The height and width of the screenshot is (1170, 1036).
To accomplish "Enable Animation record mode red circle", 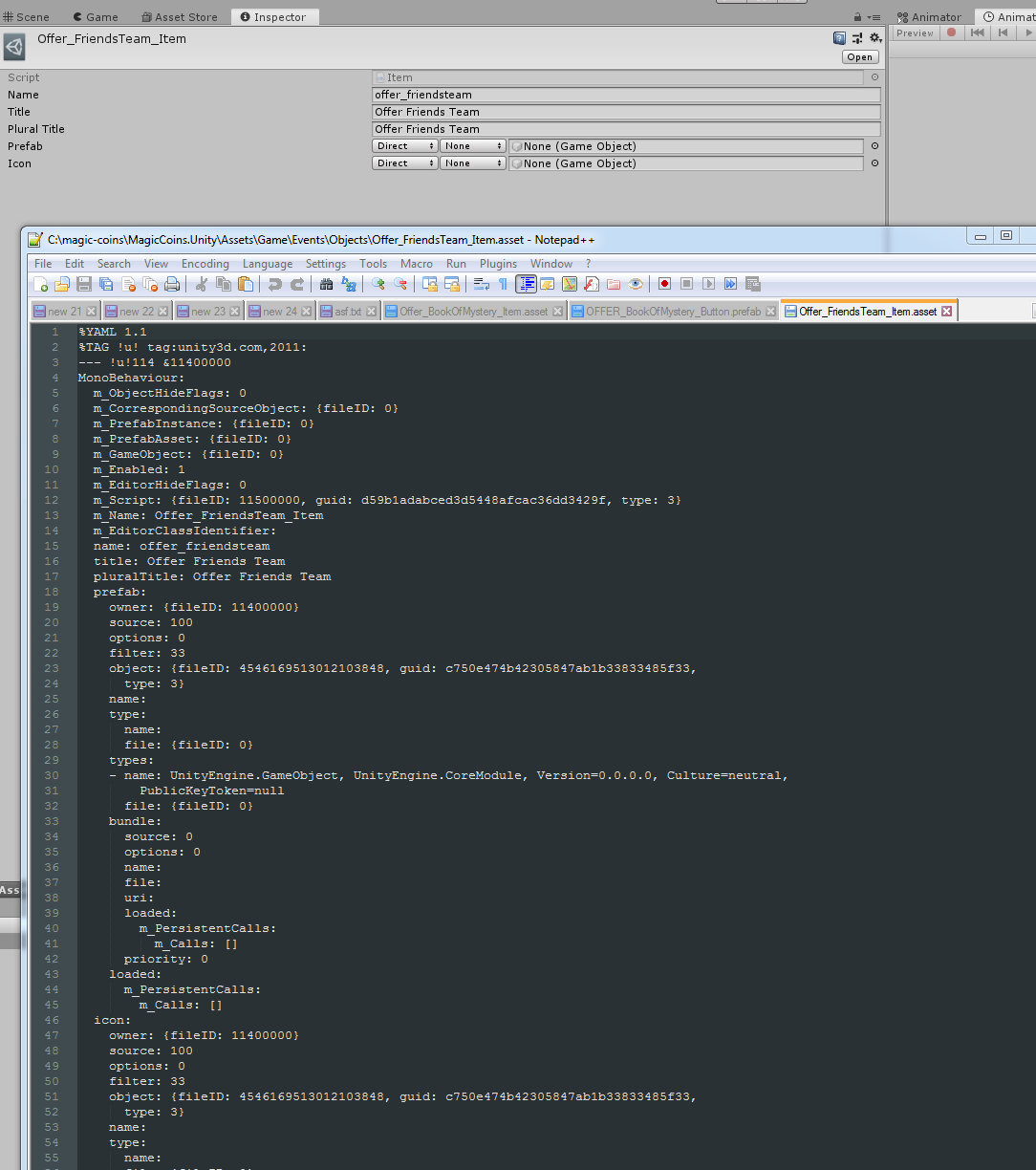I will tap(951, 32).
